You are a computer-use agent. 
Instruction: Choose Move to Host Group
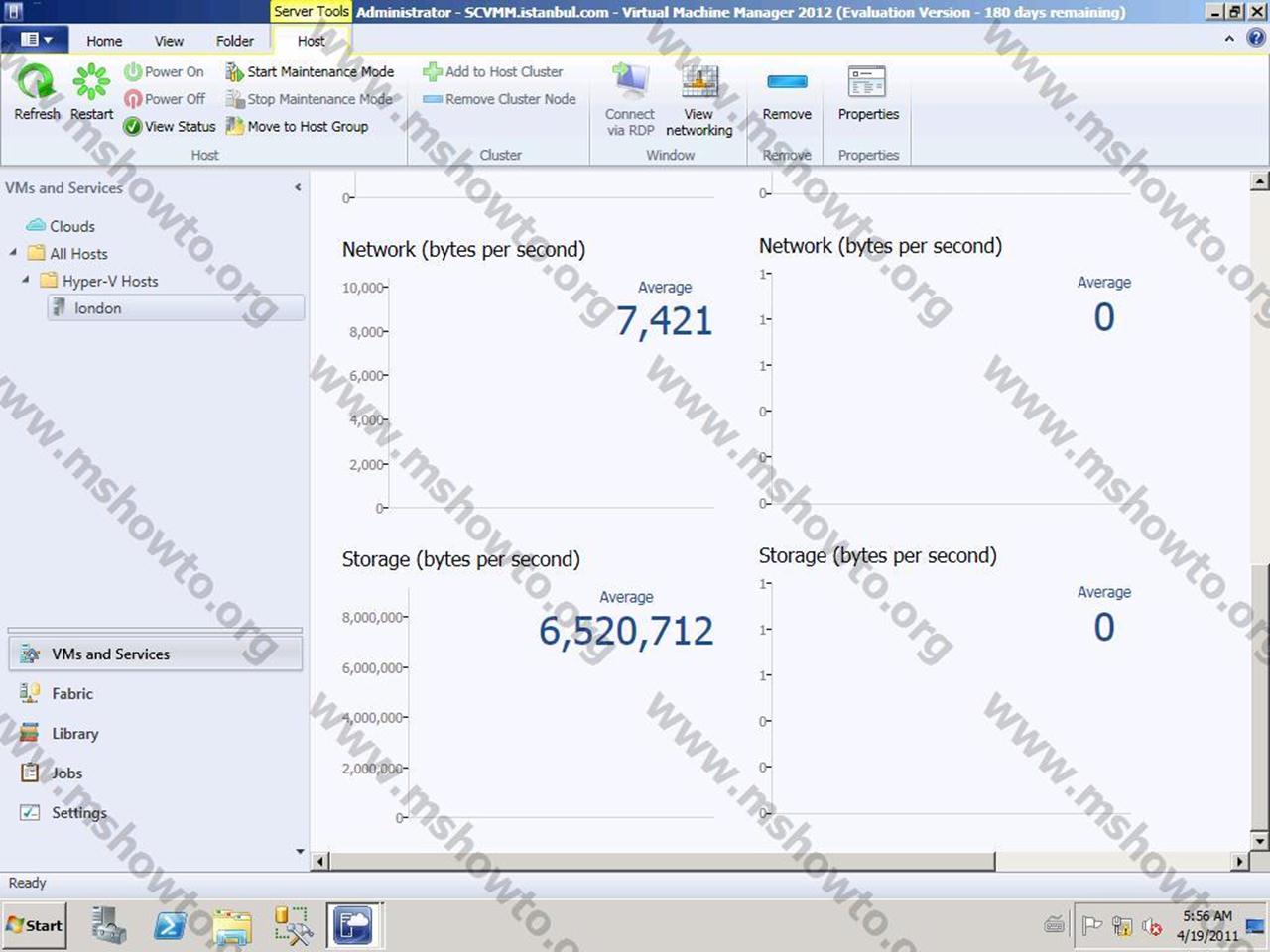tap(297, 126)
